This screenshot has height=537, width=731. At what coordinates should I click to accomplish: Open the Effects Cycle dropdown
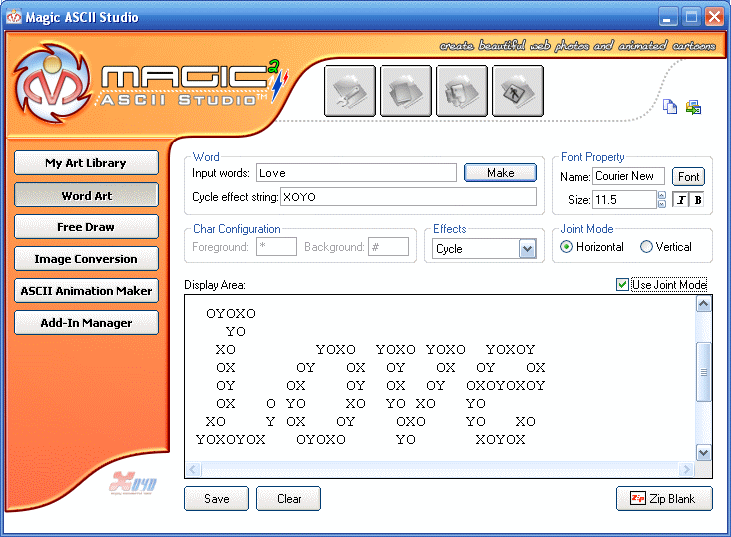(x=527, y=248)
